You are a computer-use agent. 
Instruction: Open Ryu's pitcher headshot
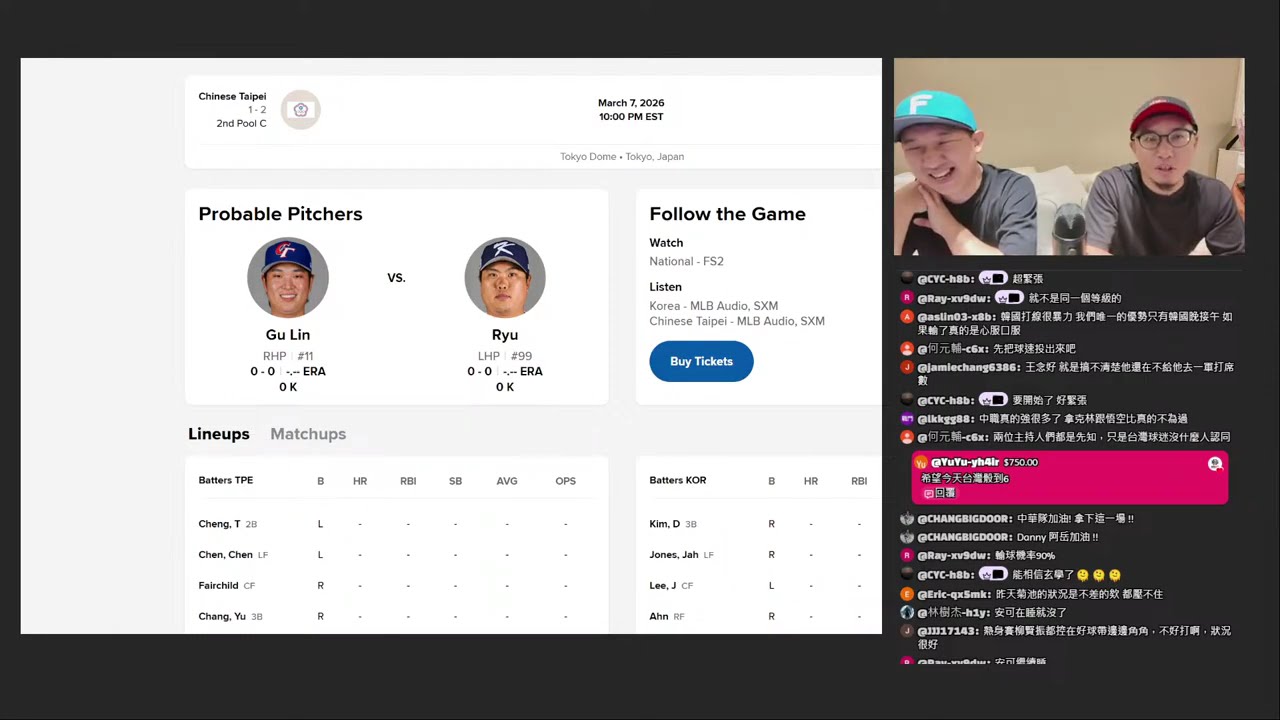(505, 278)
